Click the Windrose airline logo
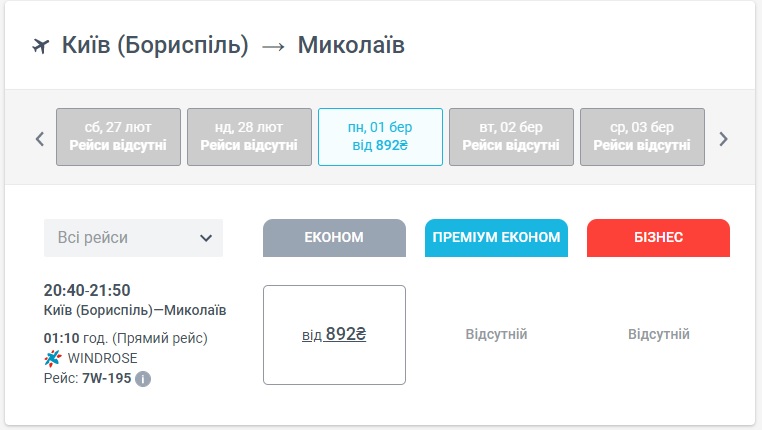The image size is (762, 430). pos(53,358)
